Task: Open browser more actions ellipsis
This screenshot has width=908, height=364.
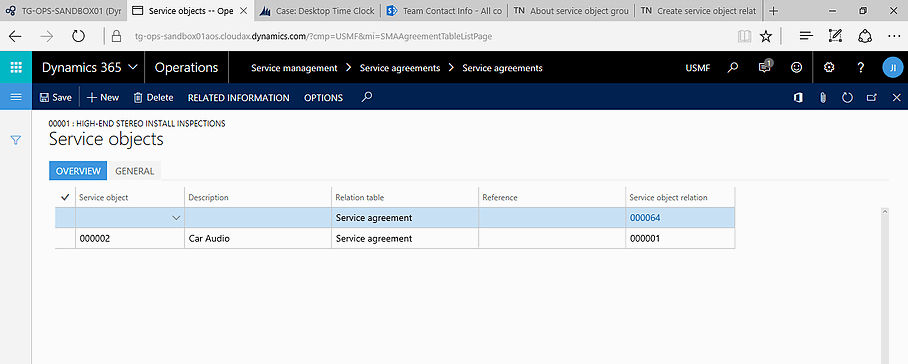Action: (x=894, y=36)
